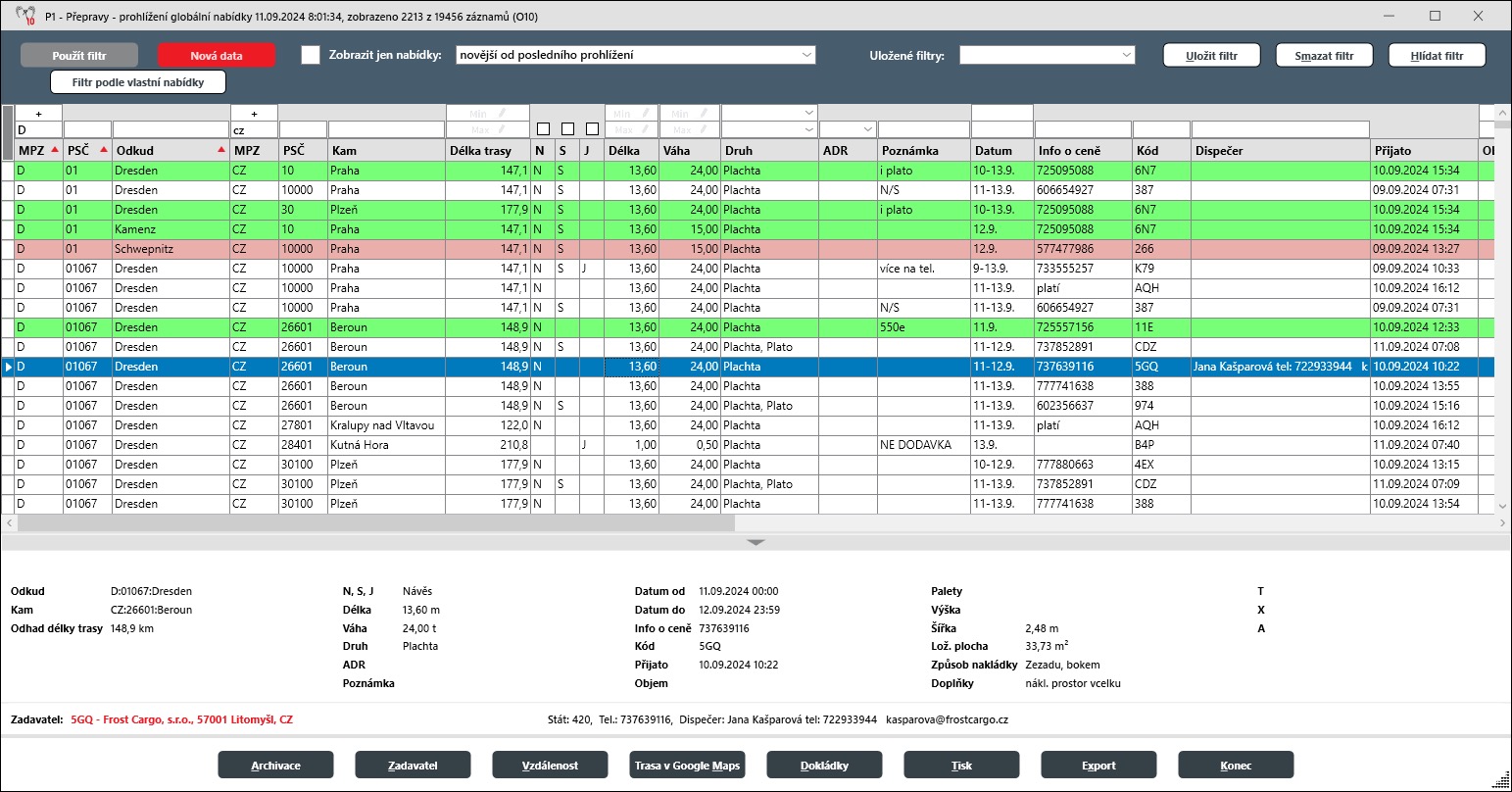Click the red Nová data button

click(217, 56)
